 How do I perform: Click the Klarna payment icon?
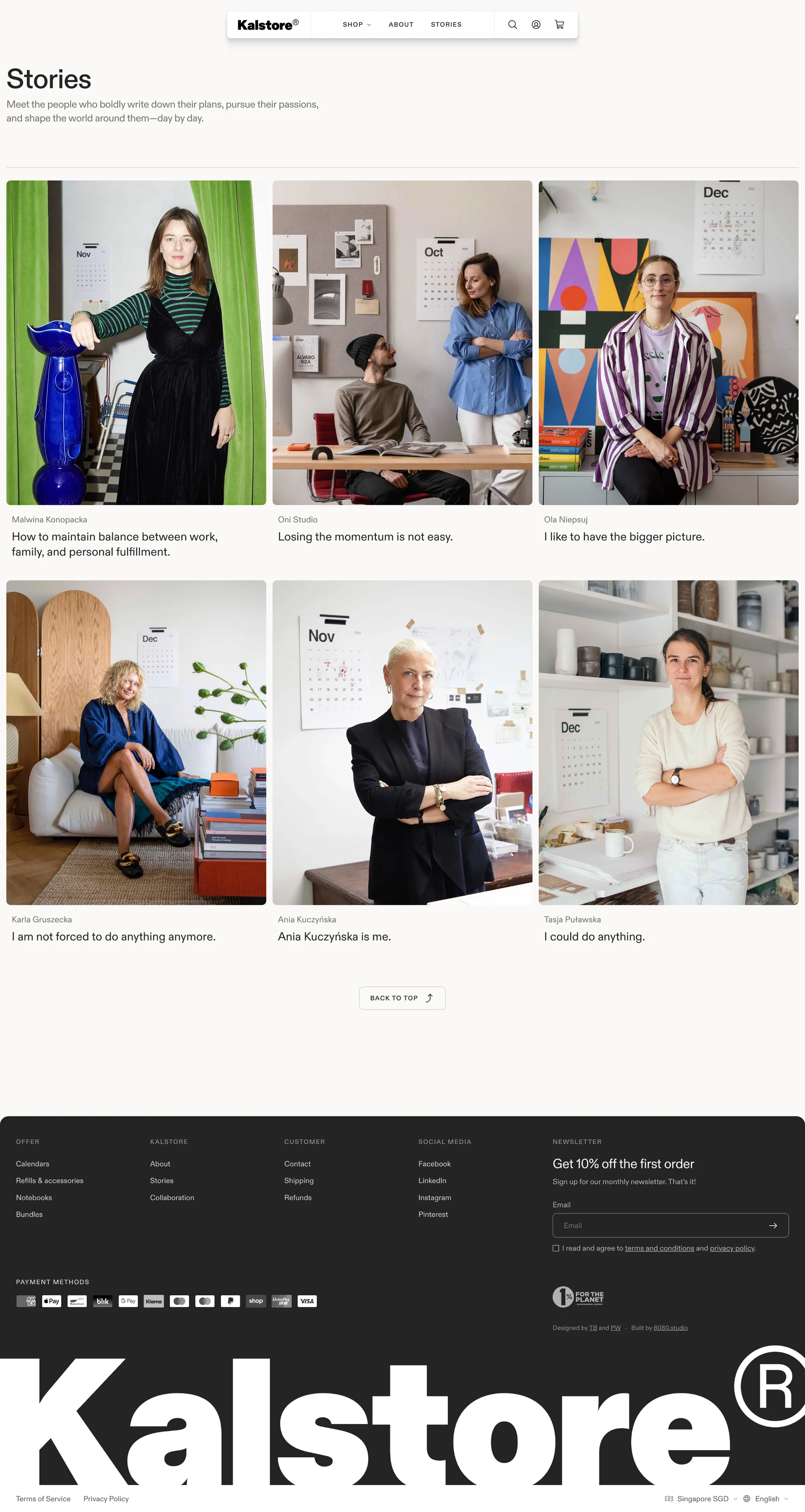pyautogui.click(x=154, y=1301)
